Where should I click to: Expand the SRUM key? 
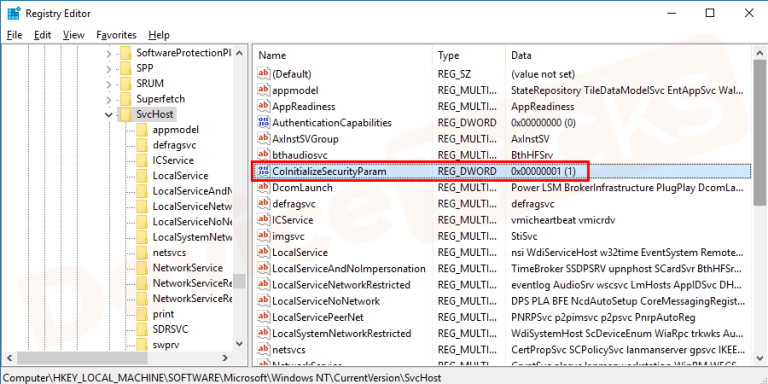coord(109,83)
